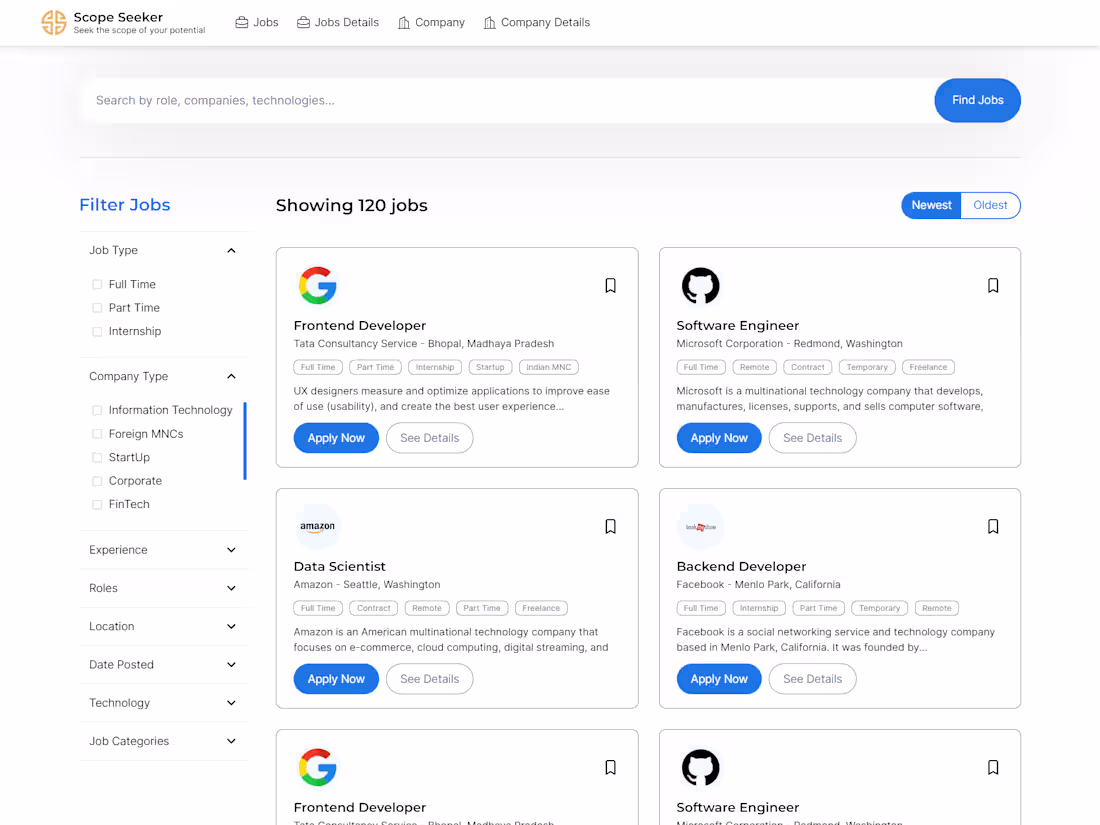Click the Amazon logo on Data Scientist card
The image size is (1100, 825).
pyautogui.click(x=317, y=527)
